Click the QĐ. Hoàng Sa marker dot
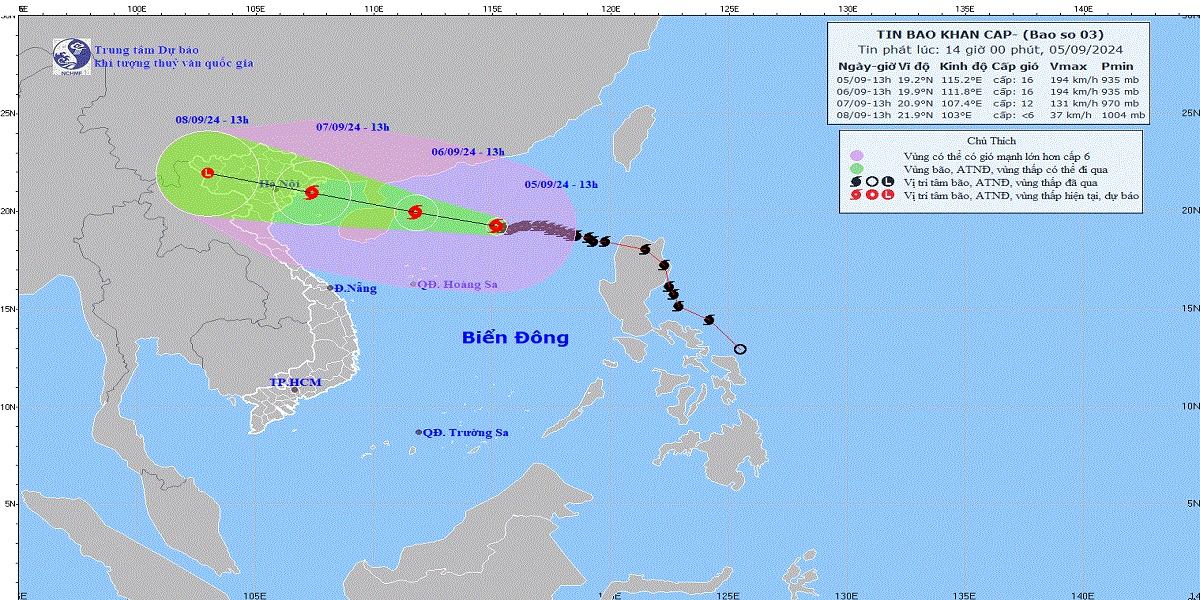 (413, 284)
